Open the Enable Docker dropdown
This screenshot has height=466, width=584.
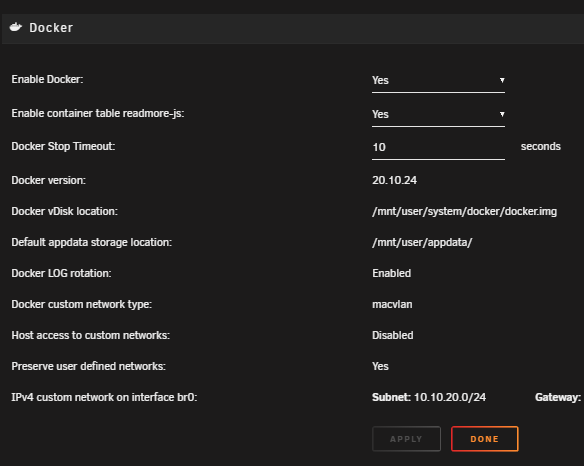[438, 80]
